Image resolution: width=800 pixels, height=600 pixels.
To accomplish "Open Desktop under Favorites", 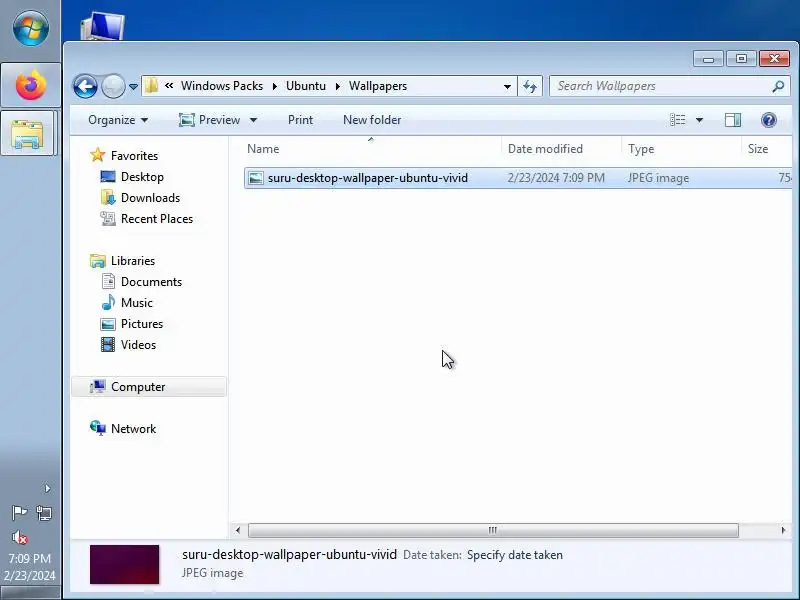I will (142, 177).
